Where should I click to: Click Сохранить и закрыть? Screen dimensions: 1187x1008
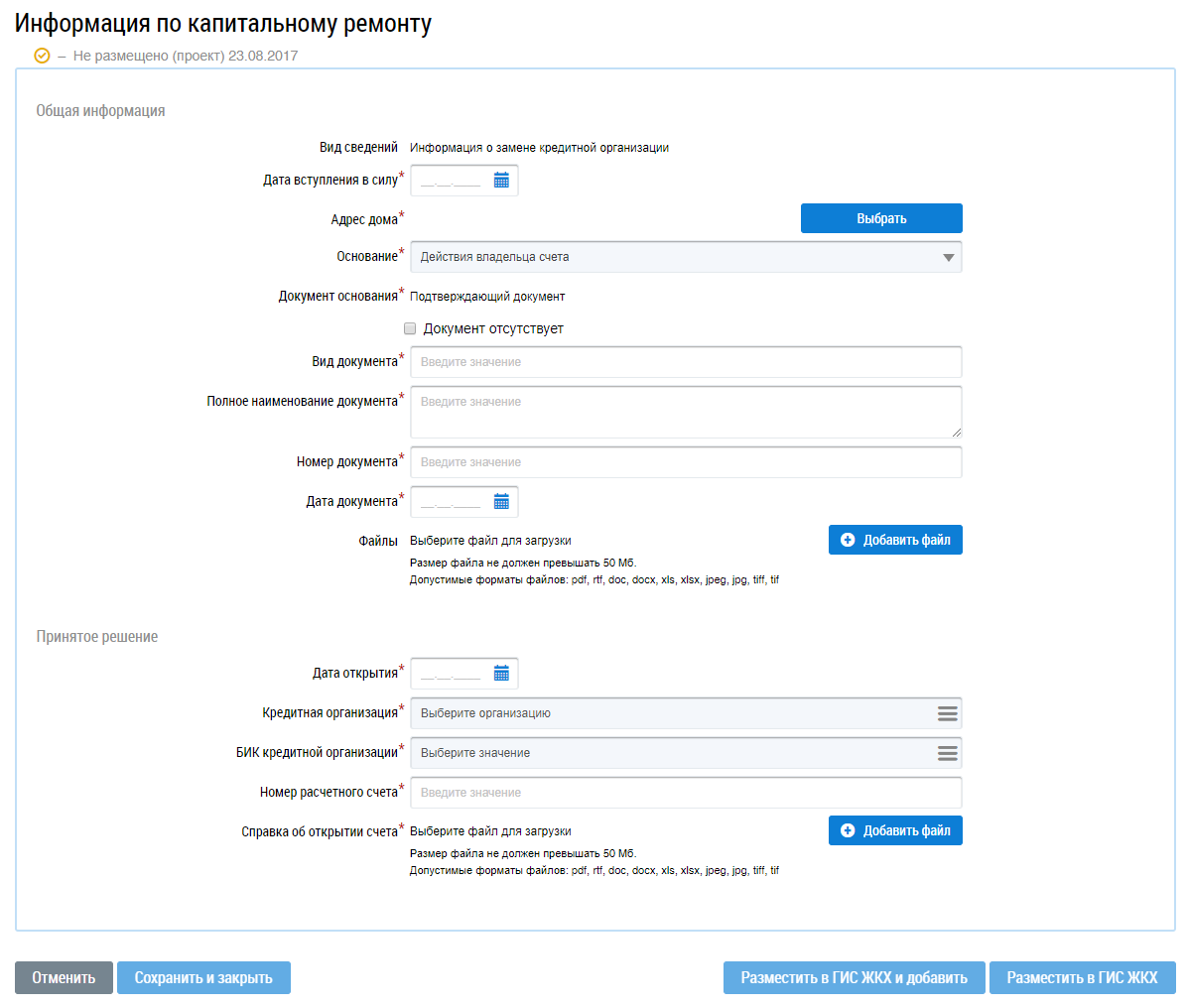coord(203,977)
